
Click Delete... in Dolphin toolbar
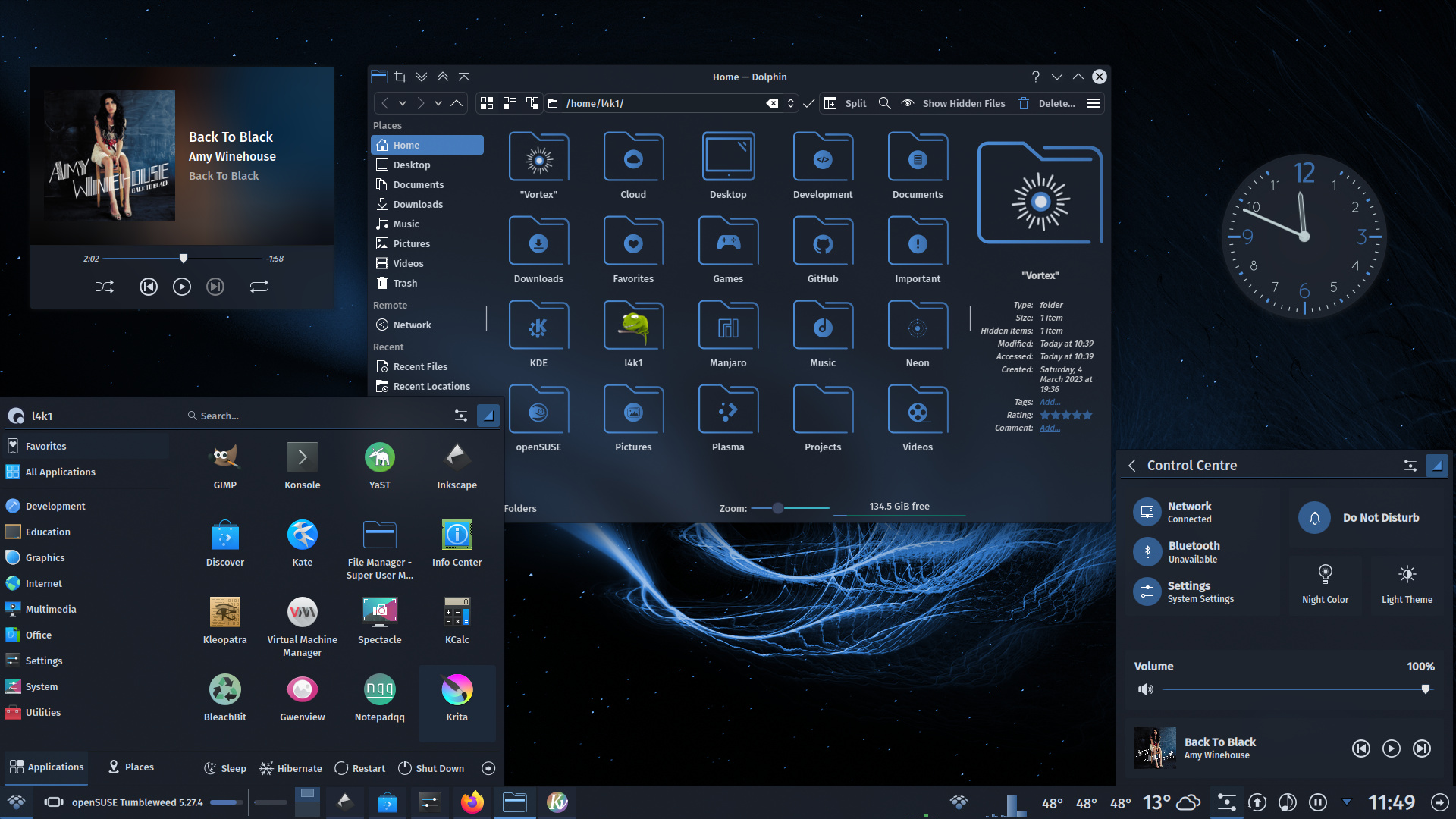tap(1046, 103)
